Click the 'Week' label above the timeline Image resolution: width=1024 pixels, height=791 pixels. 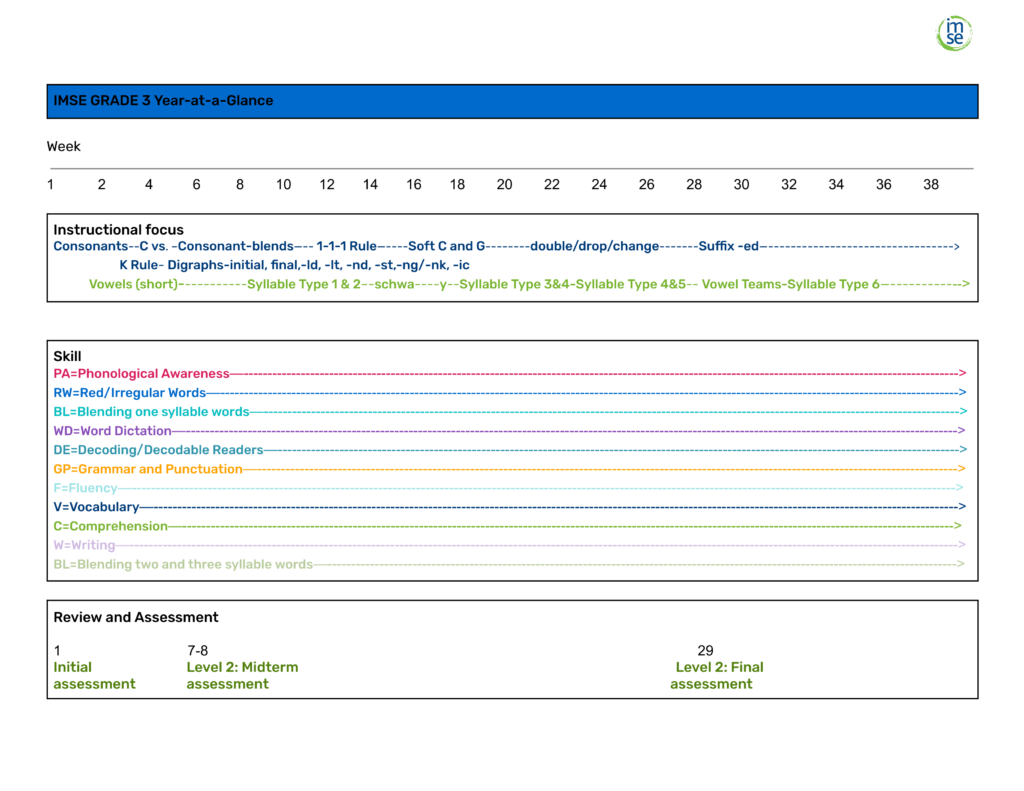tap(63, 146)
